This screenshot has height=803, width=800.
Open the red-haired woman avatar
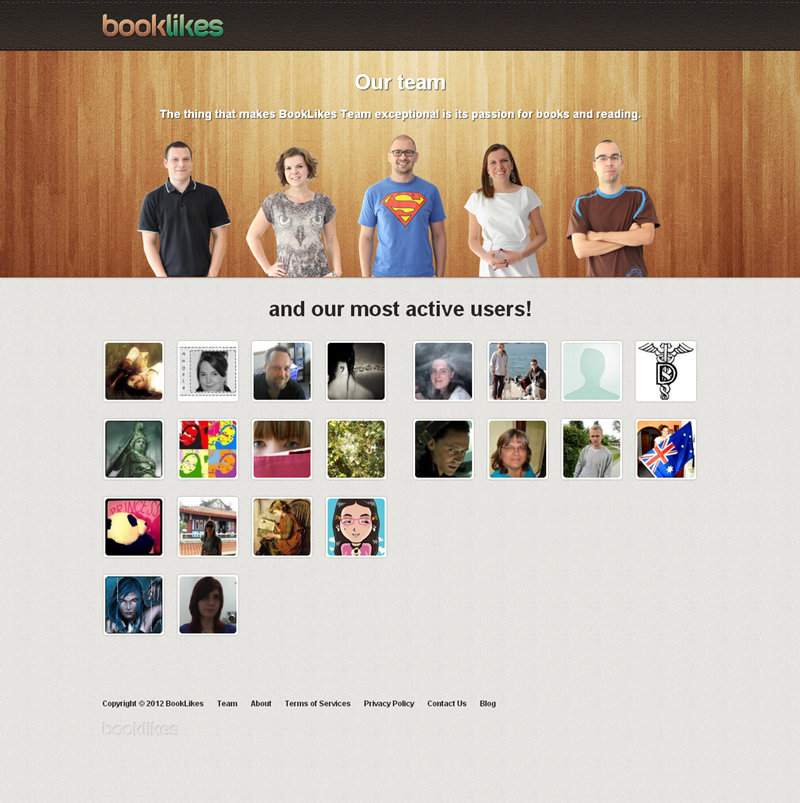point(208,605)
